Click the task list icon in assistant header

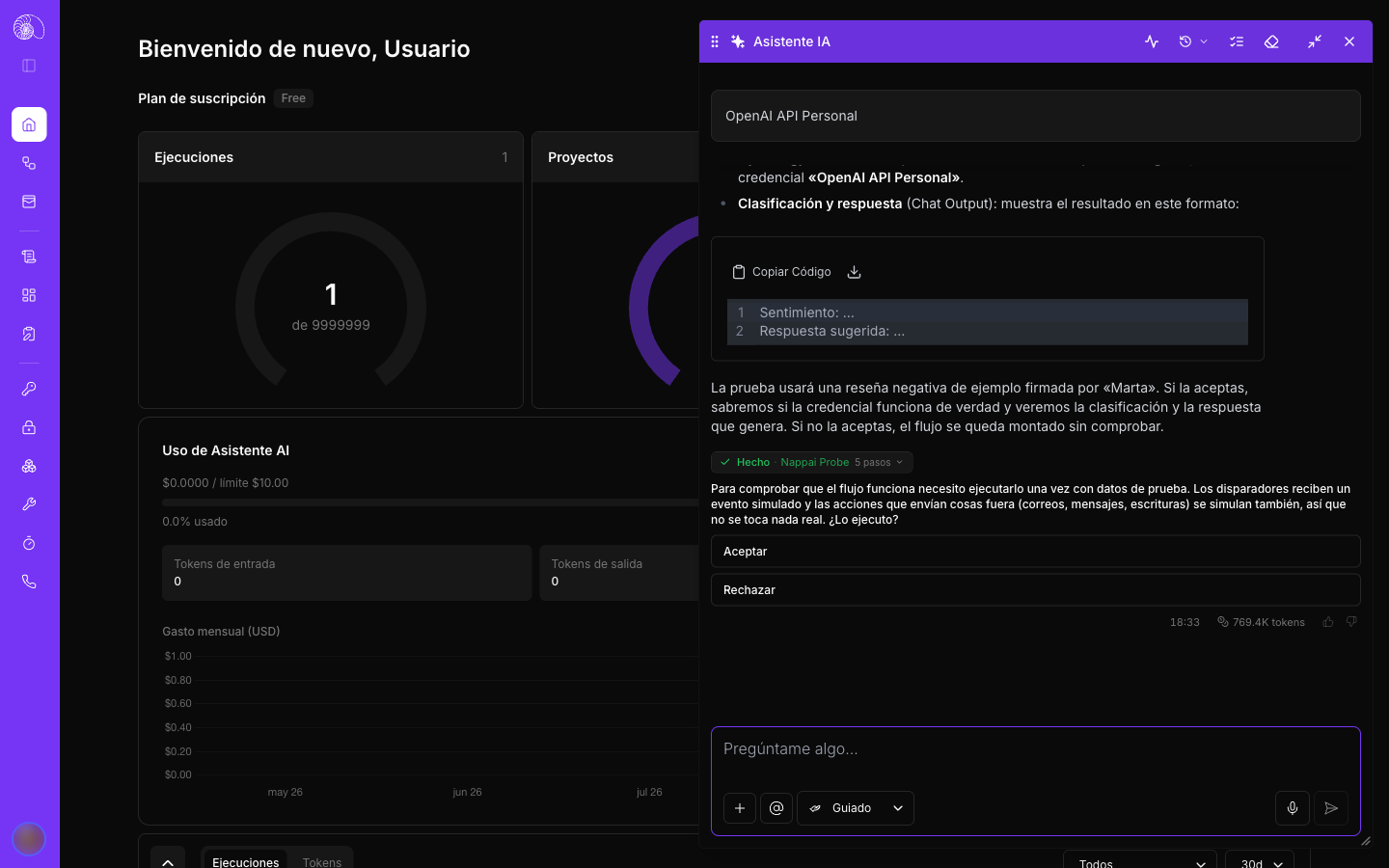point(1237,41)
